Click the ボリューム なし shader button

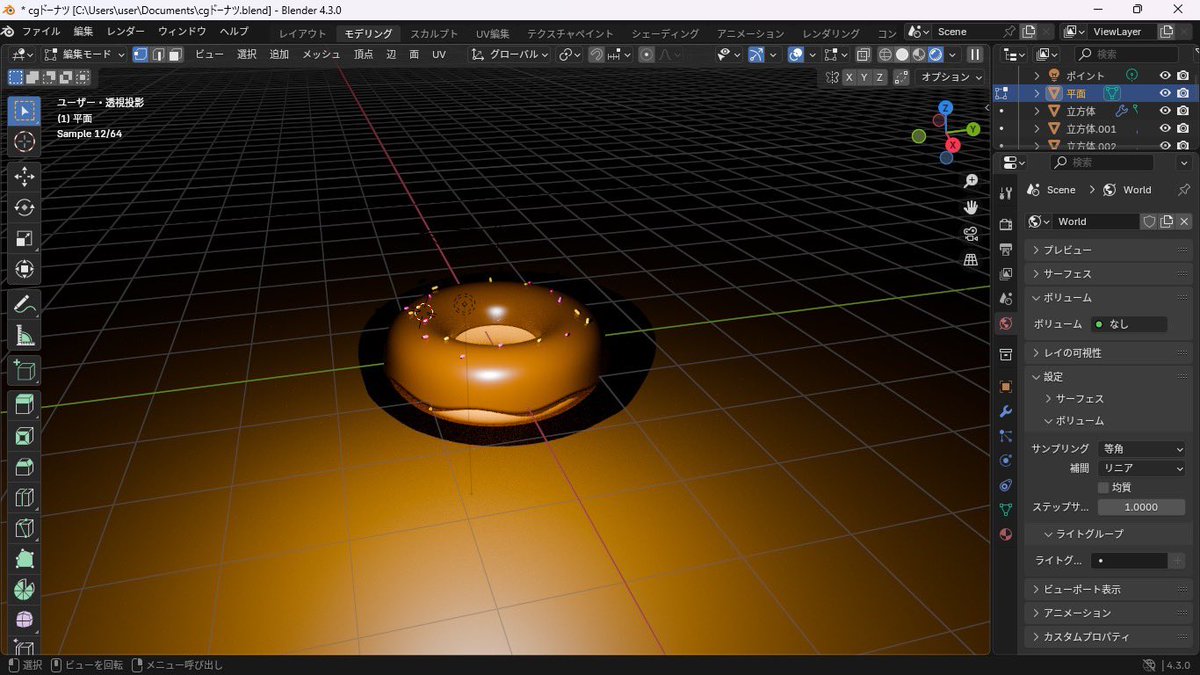1128,324
